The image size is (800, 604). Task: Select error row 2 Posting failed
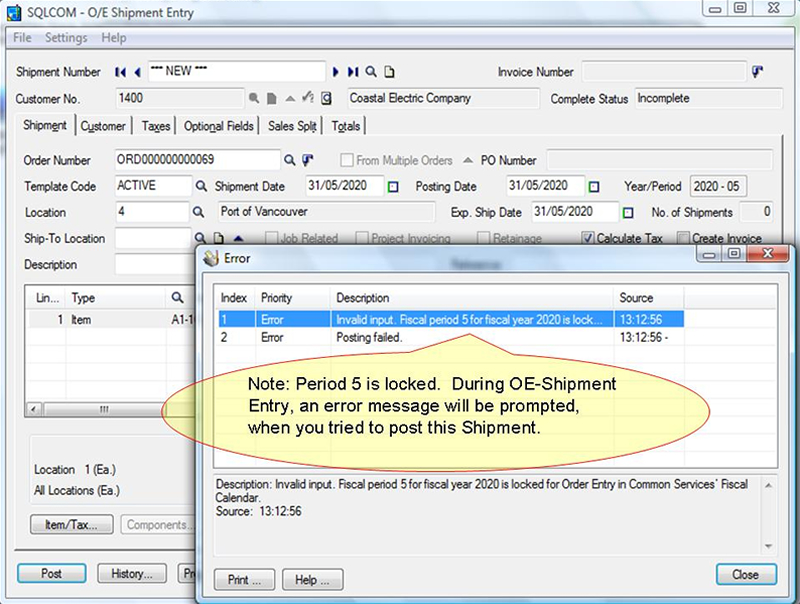pos(451,337)
